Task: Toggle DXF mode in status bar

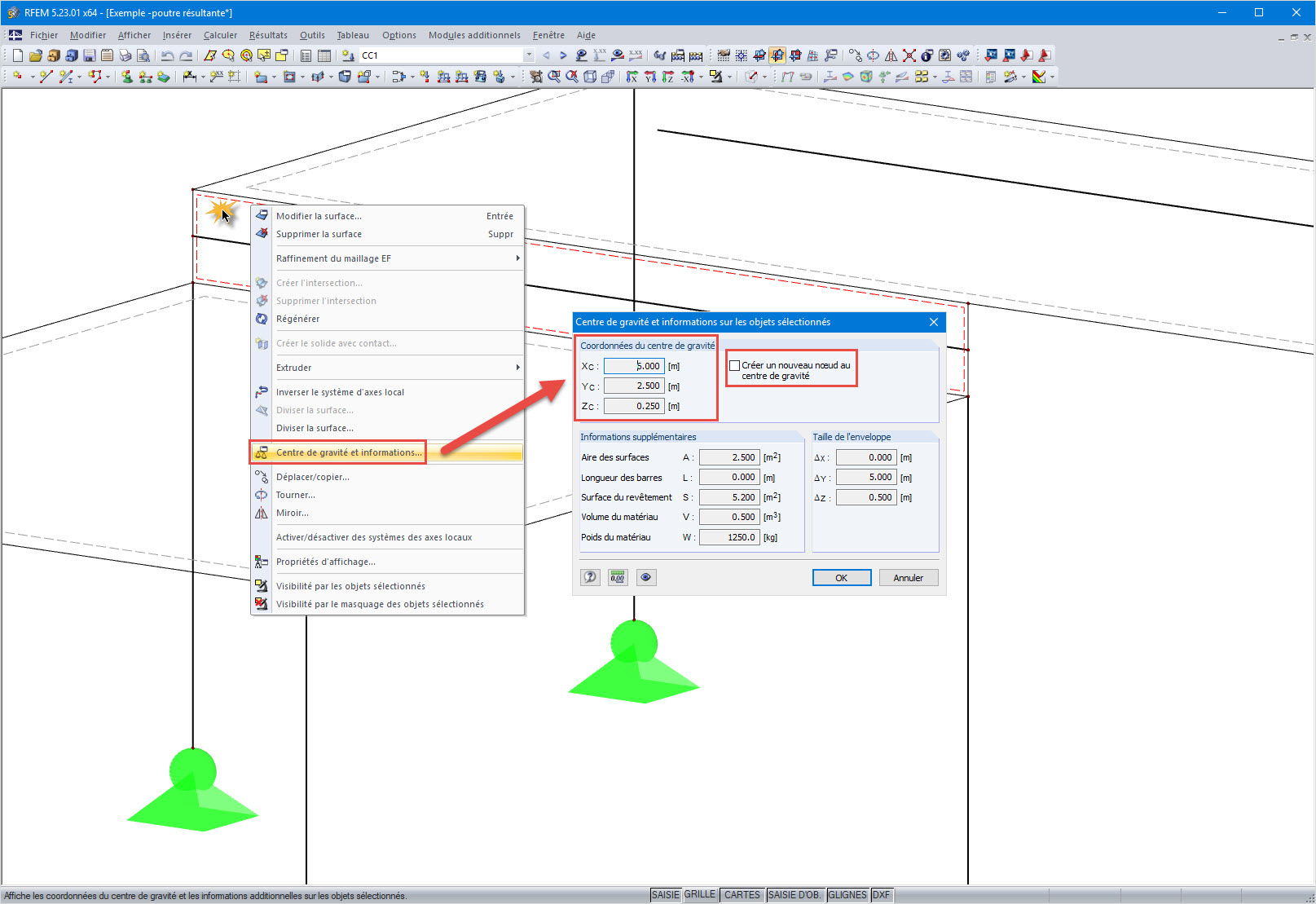Action: (x=881, y=895)
